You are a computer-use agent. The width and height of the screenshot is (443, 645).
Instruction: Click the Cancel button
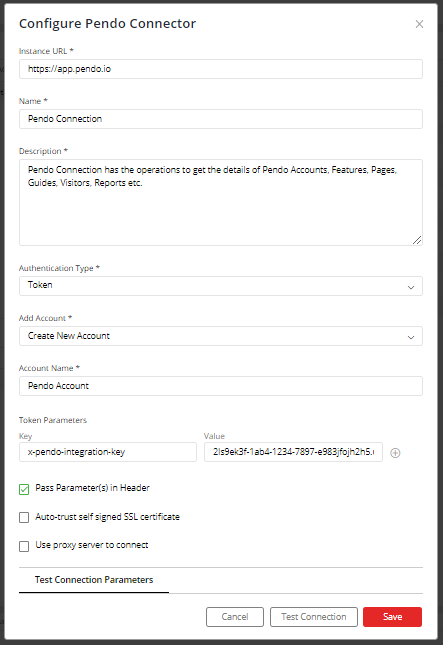point(235,617)
